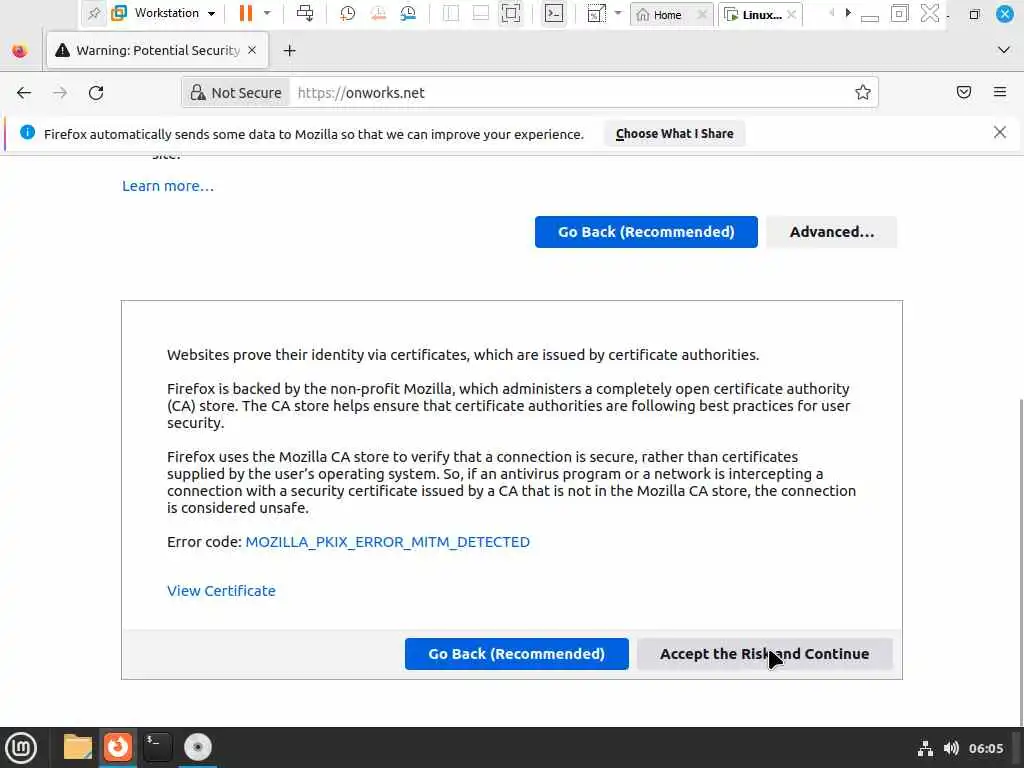Click Accept the Risk and Continue
The height and width of the screenshot is (768, 1024).
(764, 654)
